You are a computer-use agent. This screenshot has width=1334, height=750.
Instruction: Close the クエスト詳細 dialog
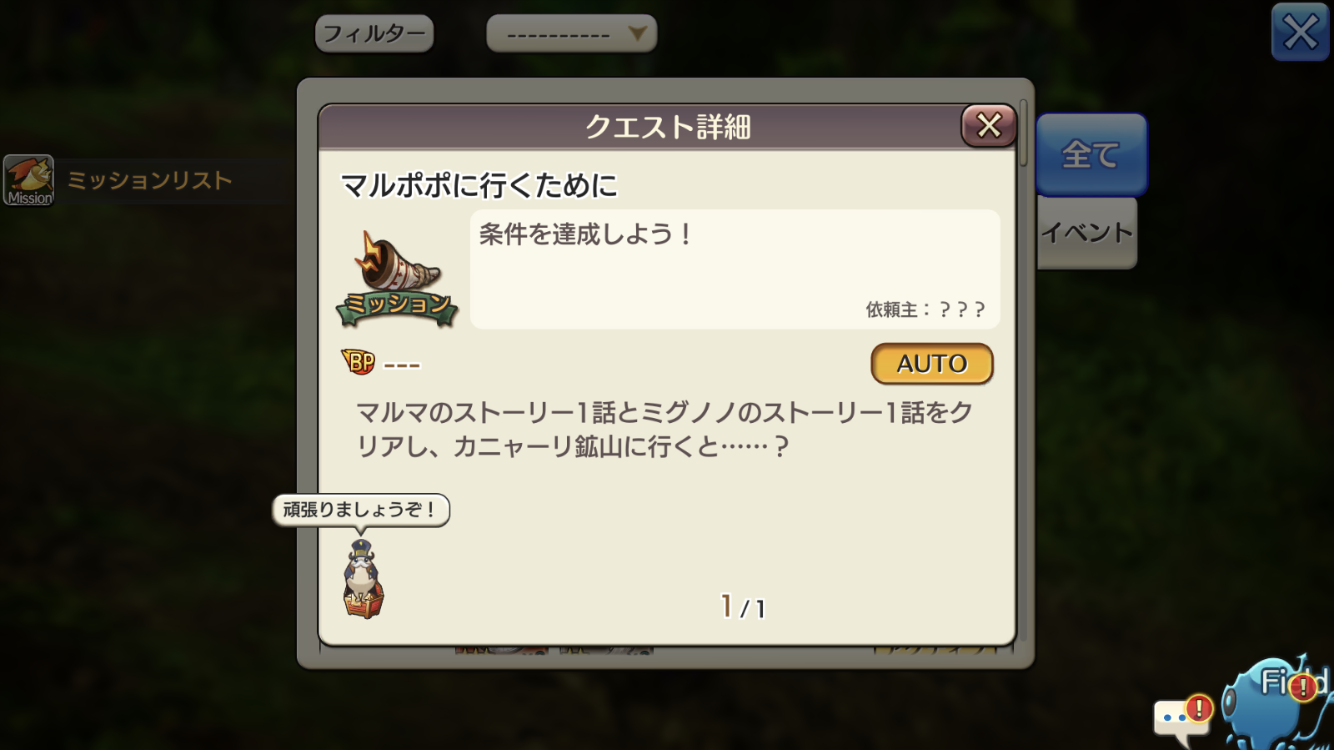coord(988,126)
